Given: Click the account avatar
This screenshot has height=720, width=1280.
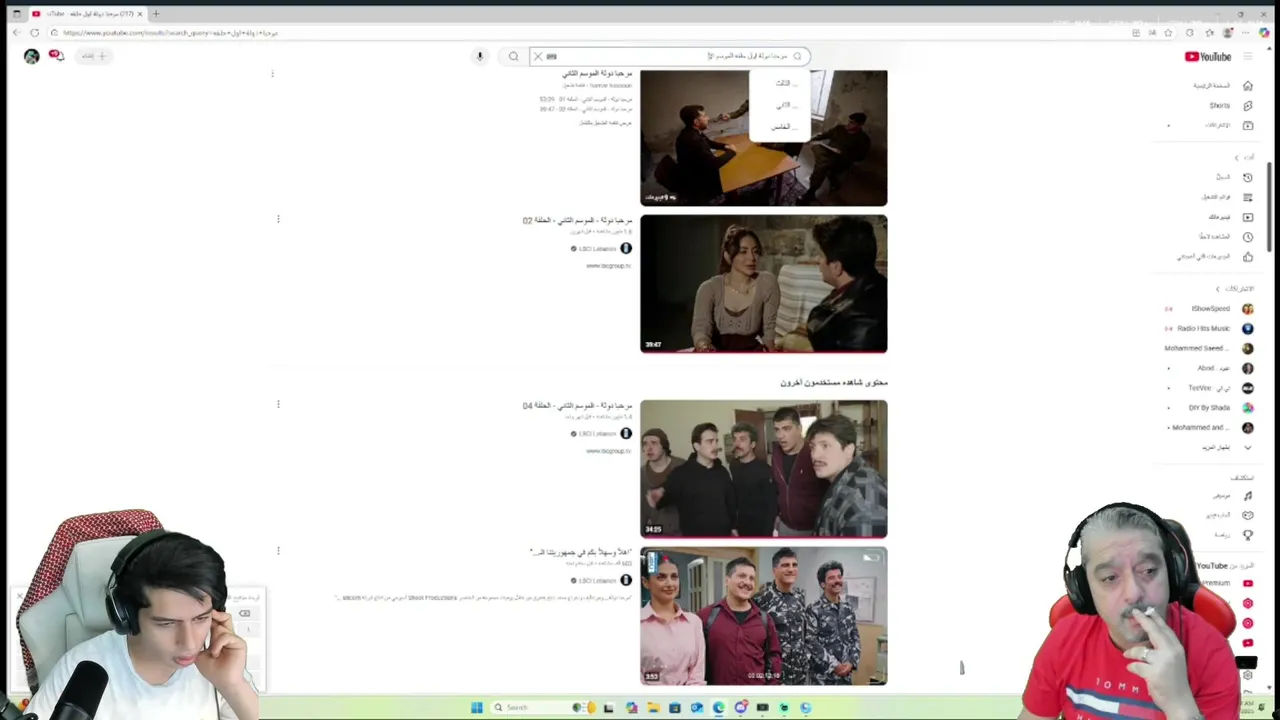Looking at the screenshot, I should (x=31, y=56).
